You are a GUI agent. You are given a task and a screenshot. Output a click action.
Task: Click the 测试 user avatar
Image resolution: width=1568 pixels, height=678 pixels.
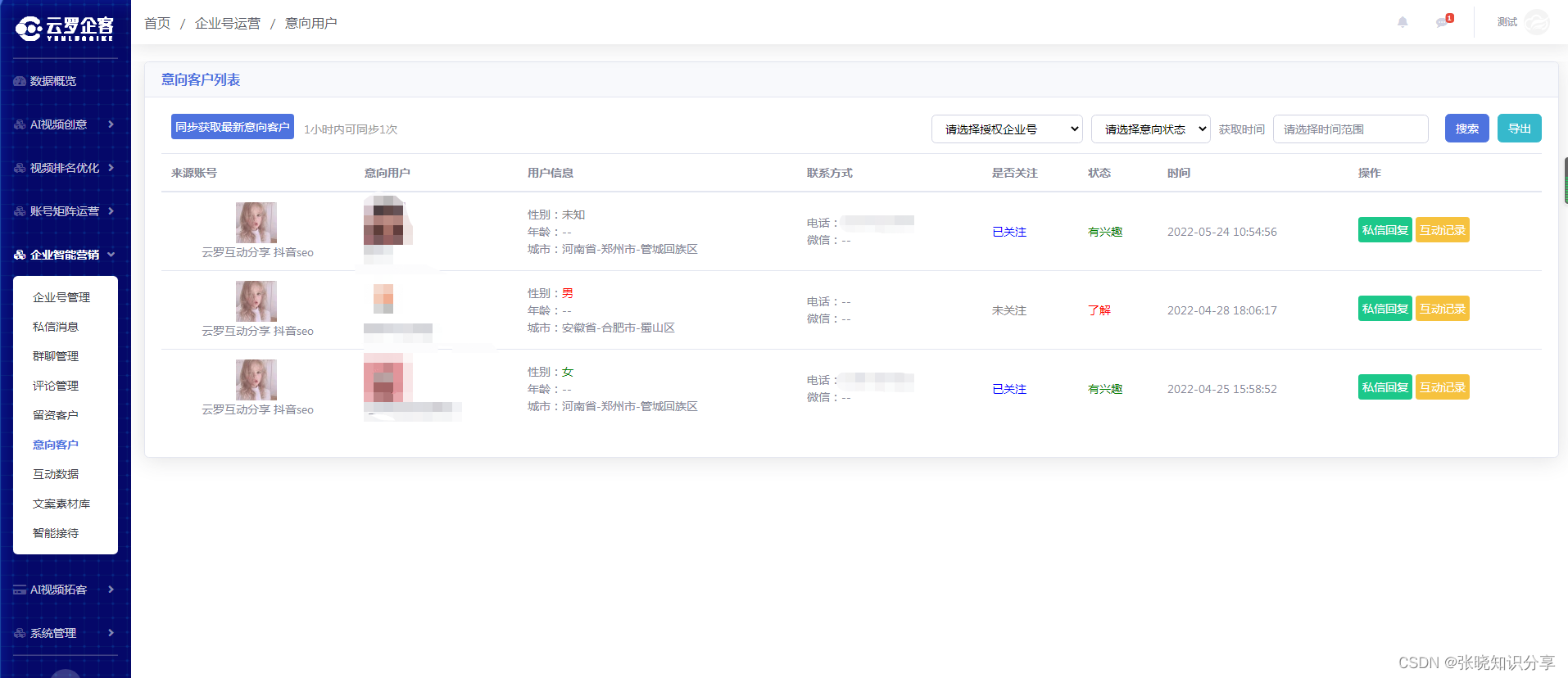click(x=1536, y=22)
